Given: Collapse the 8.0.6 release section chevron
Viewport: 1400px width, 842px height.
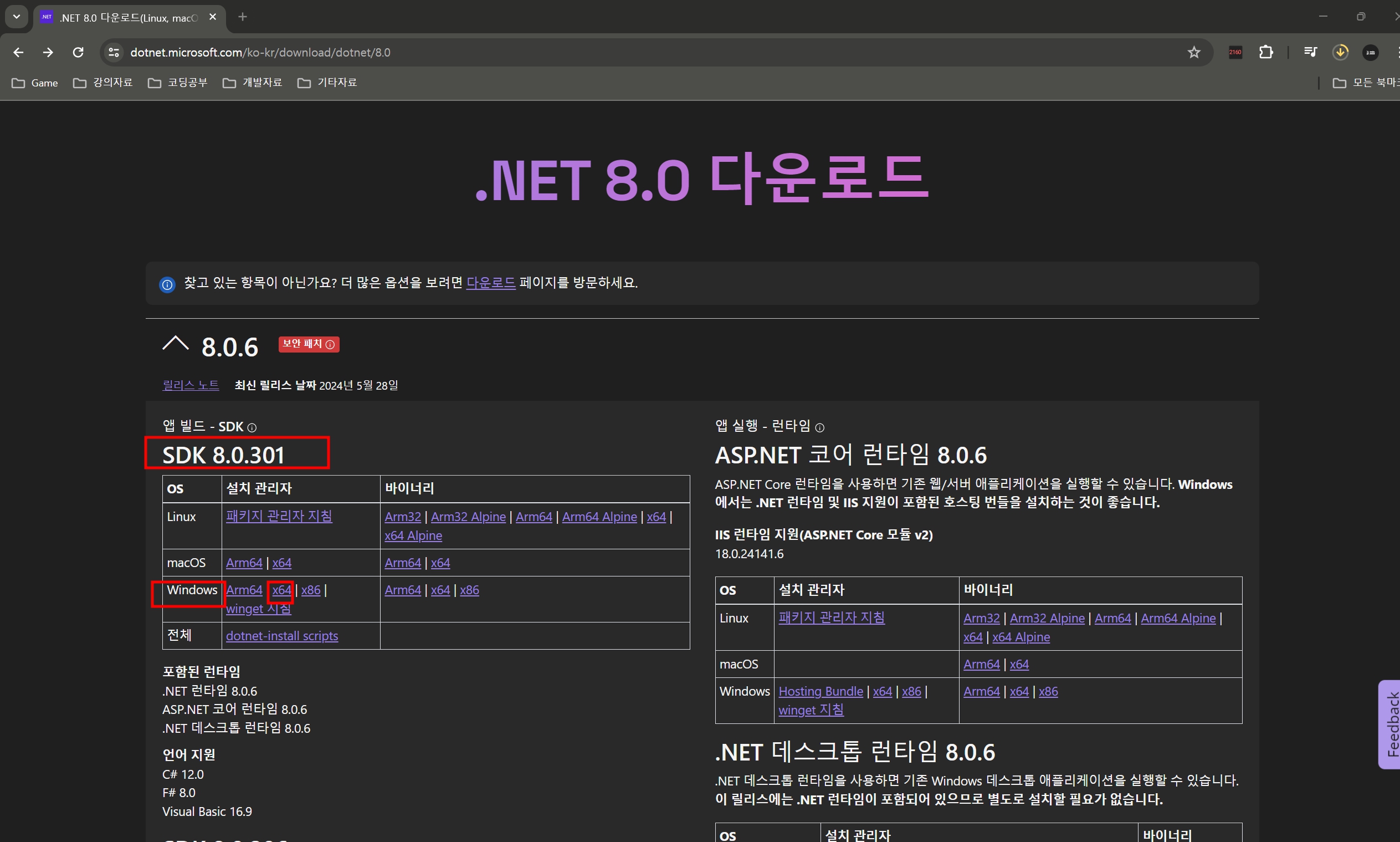Looking at the screenshot, I should (175, 344).
